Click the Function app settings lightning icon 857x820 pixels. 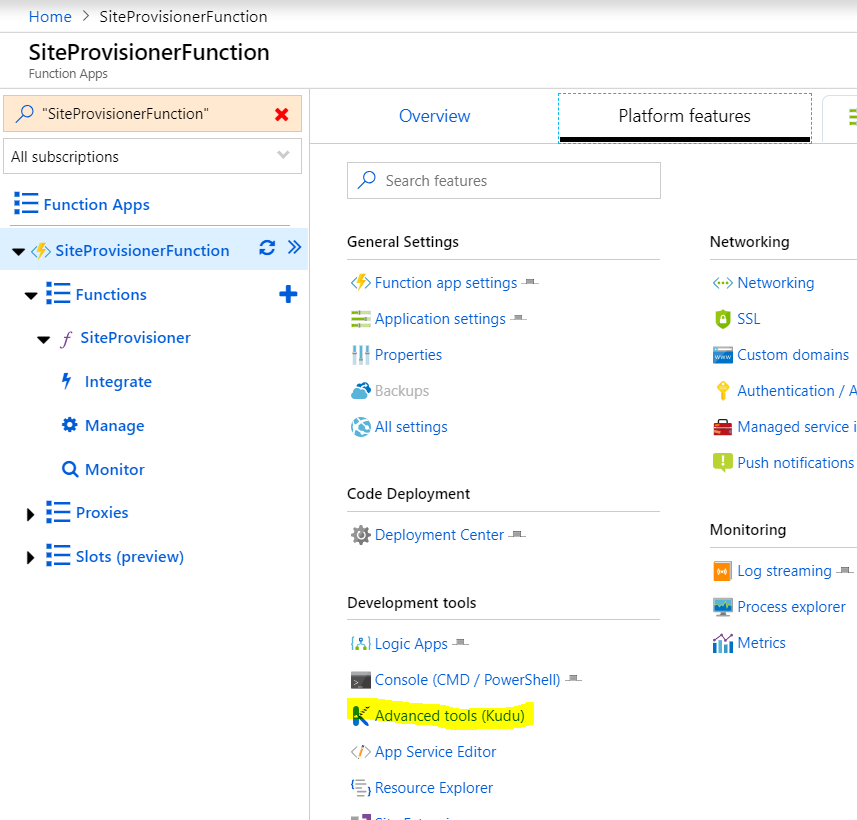pyautogui.click(x=361, y=282)
